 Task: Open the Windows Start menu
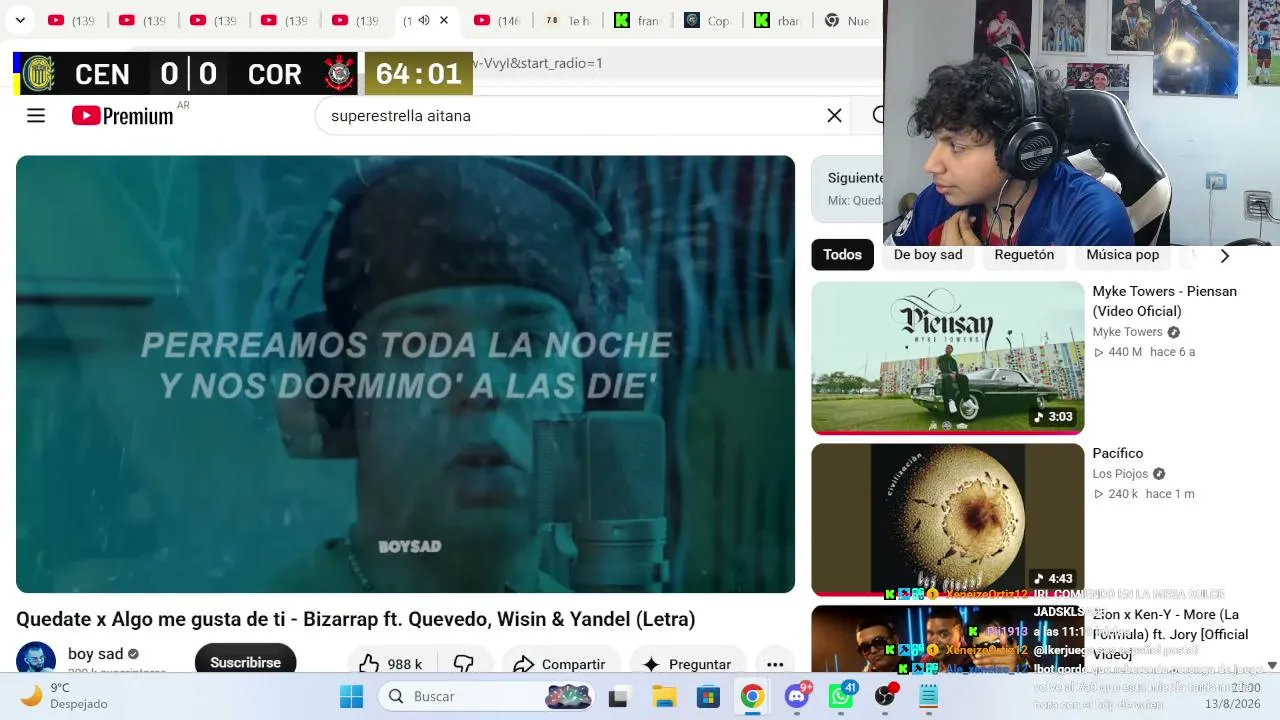click(351, 697)
